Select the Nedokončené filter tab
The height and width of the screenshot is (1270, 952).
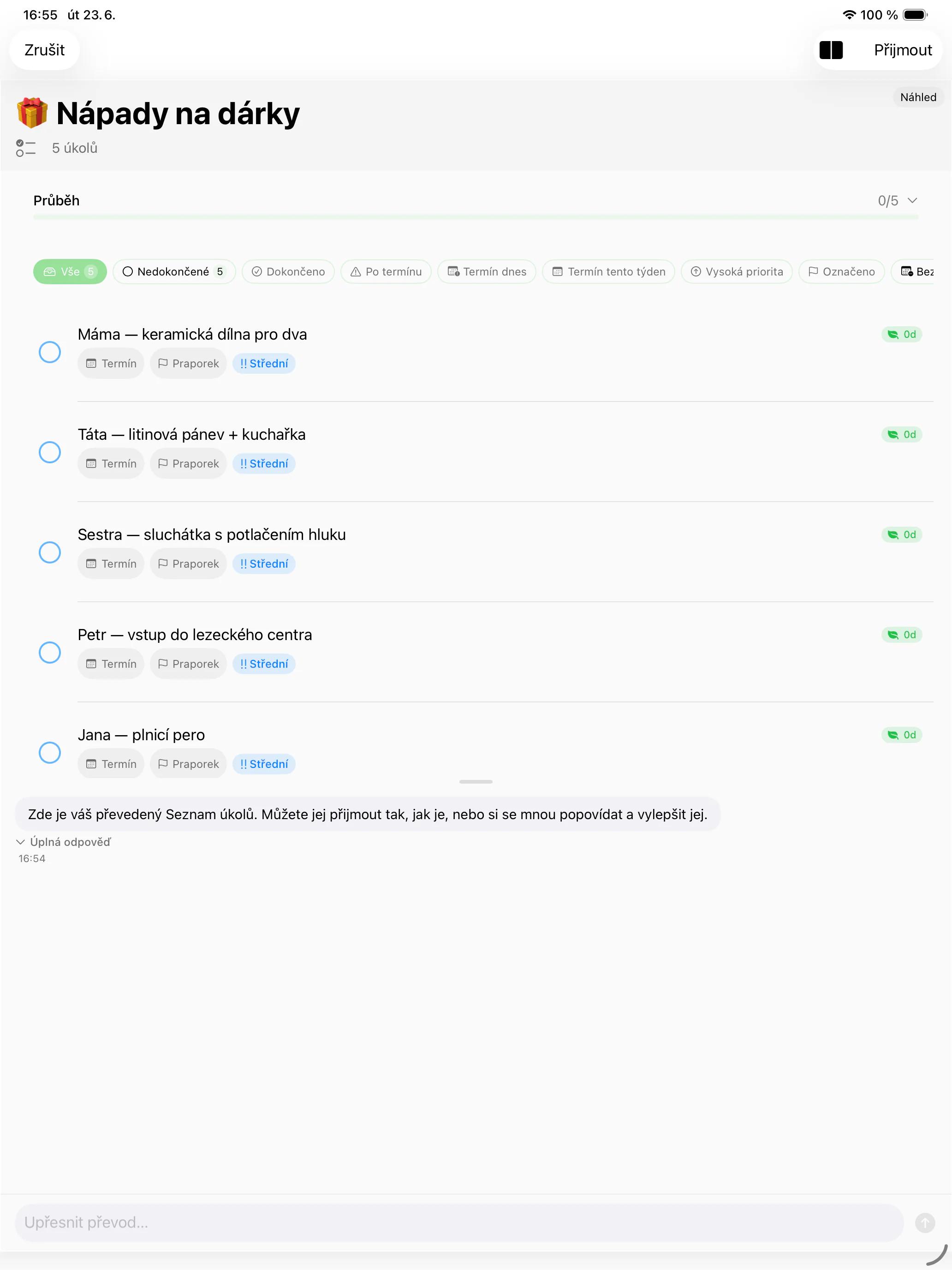tap(174, 271)
